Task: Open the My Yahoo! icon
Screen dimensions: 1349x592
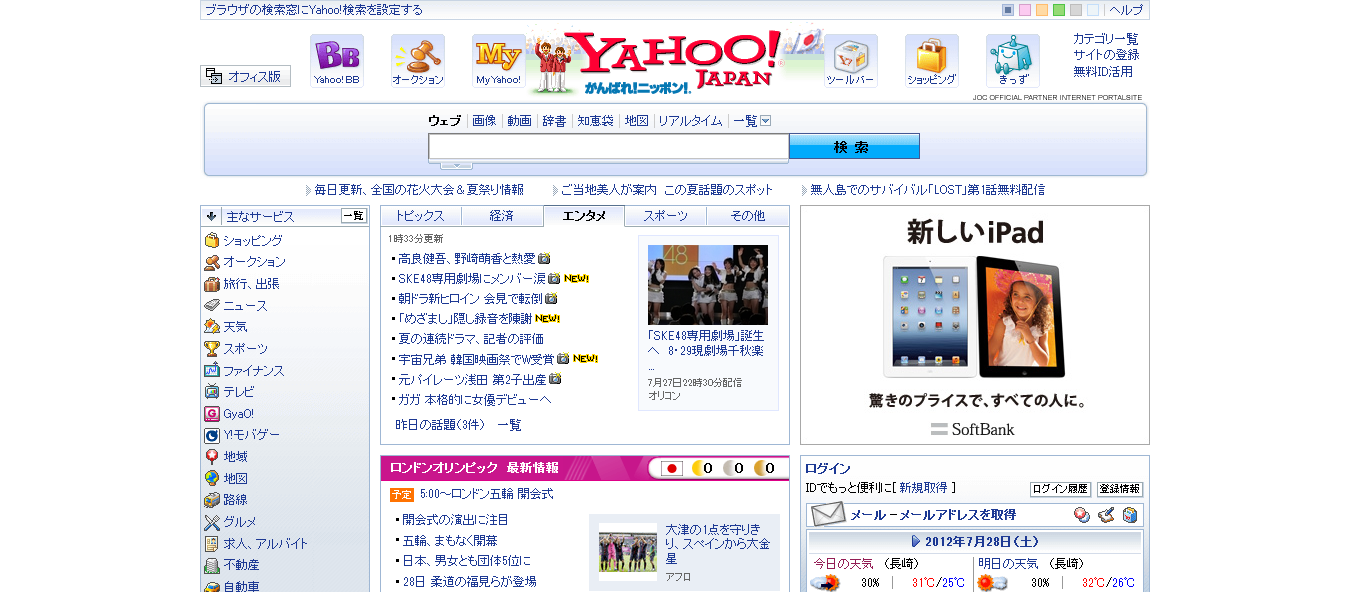Action: [x=499, y=61]
